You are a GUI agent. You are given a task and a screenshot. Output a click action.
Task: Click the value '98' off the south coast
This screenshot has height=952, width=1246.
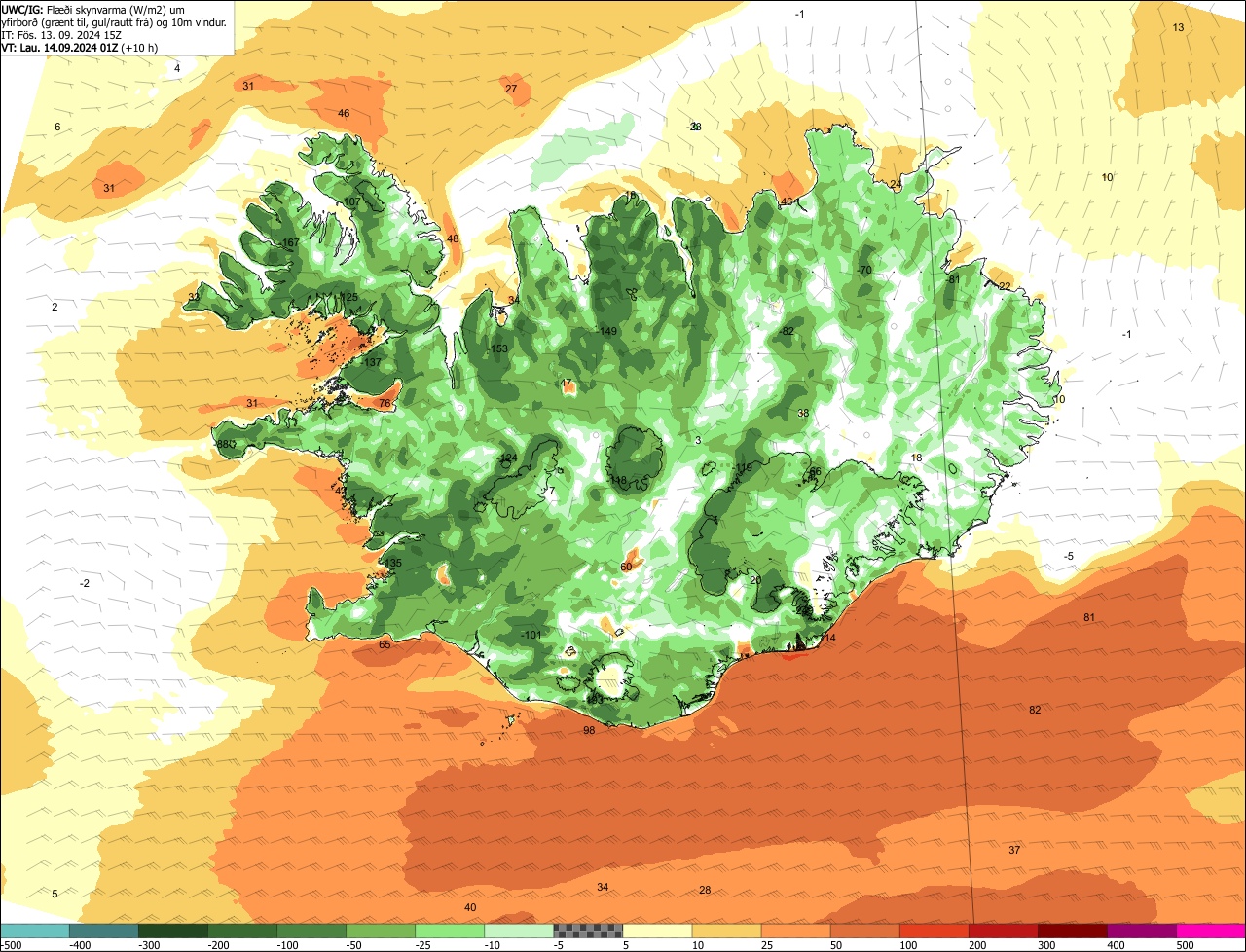pos(589,730)
